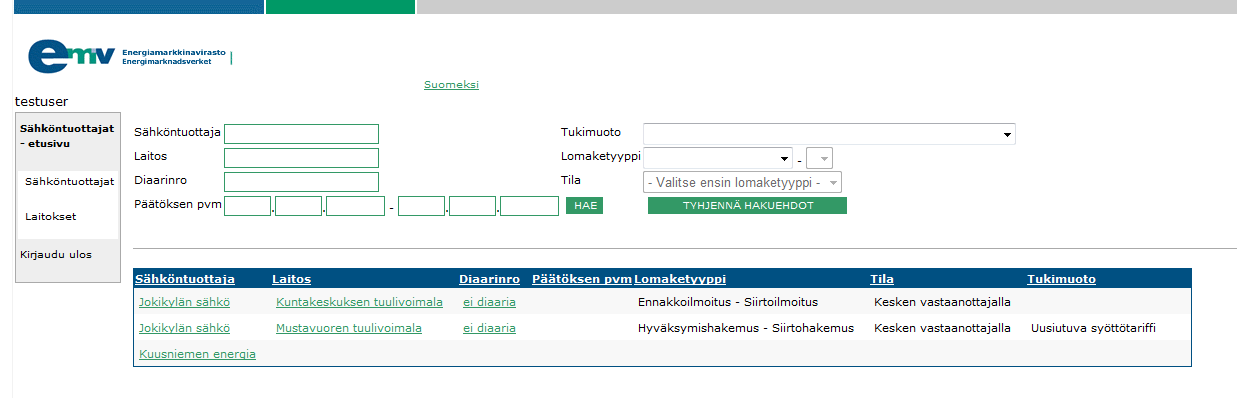The height and width of the screenshot is (398, 1237).
Task: Open the Tukimuoto dropdown
Action: [829, 134]
